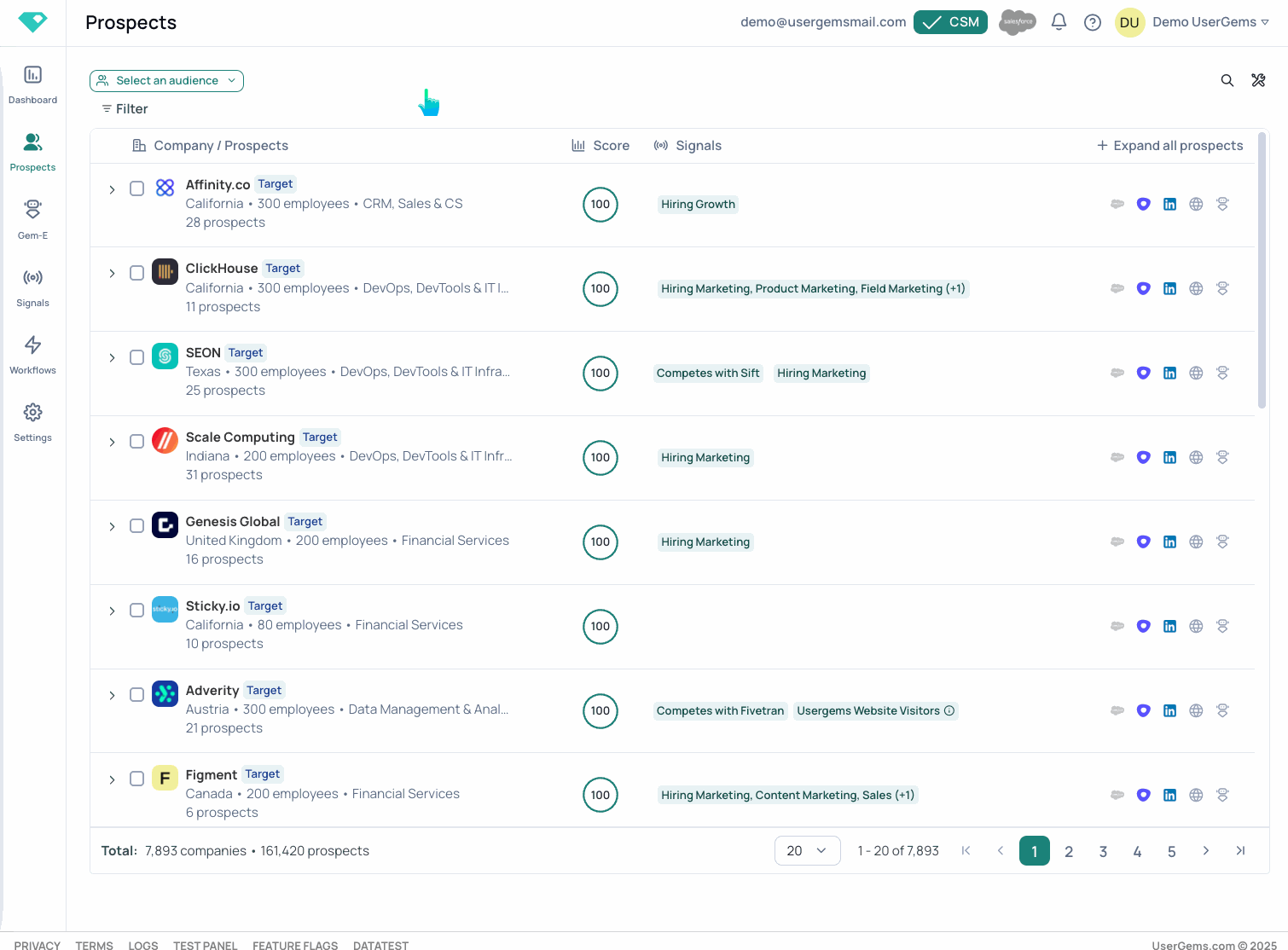The height and width of the screenshot is (950, 1288).
Task: Open the help question mark icon
Action: click(1093, 22)
